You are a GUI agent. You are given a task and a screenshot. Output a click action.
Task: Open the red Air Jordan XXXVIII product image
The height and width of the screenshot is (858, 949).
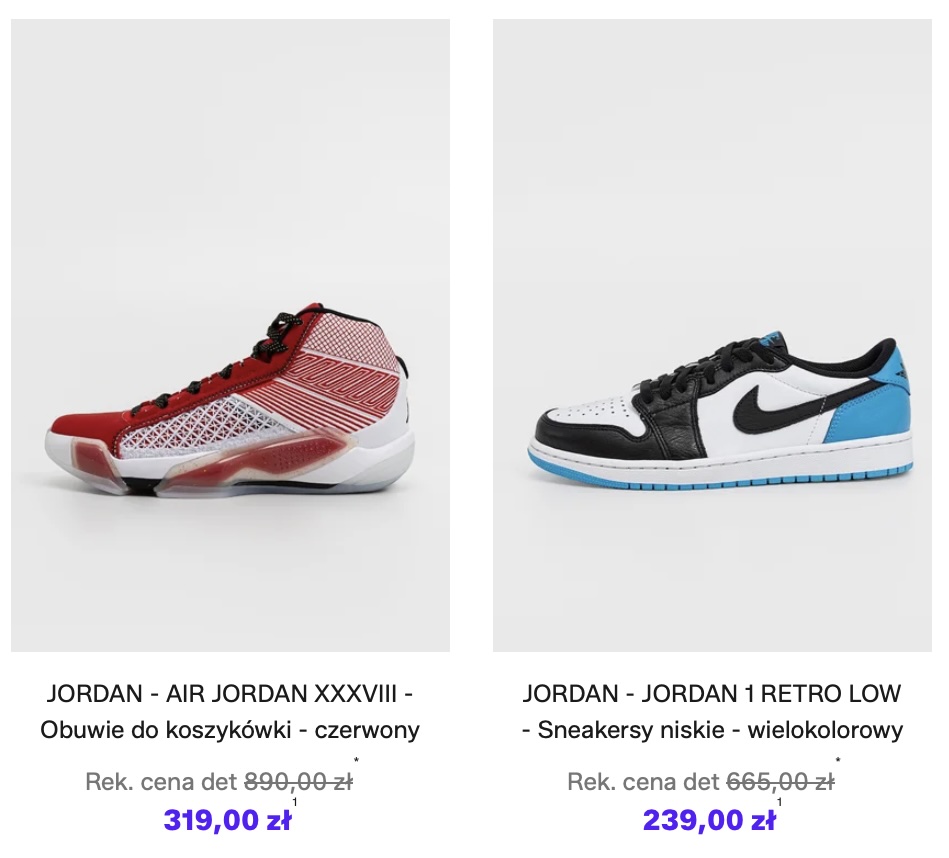click(230, 335)
